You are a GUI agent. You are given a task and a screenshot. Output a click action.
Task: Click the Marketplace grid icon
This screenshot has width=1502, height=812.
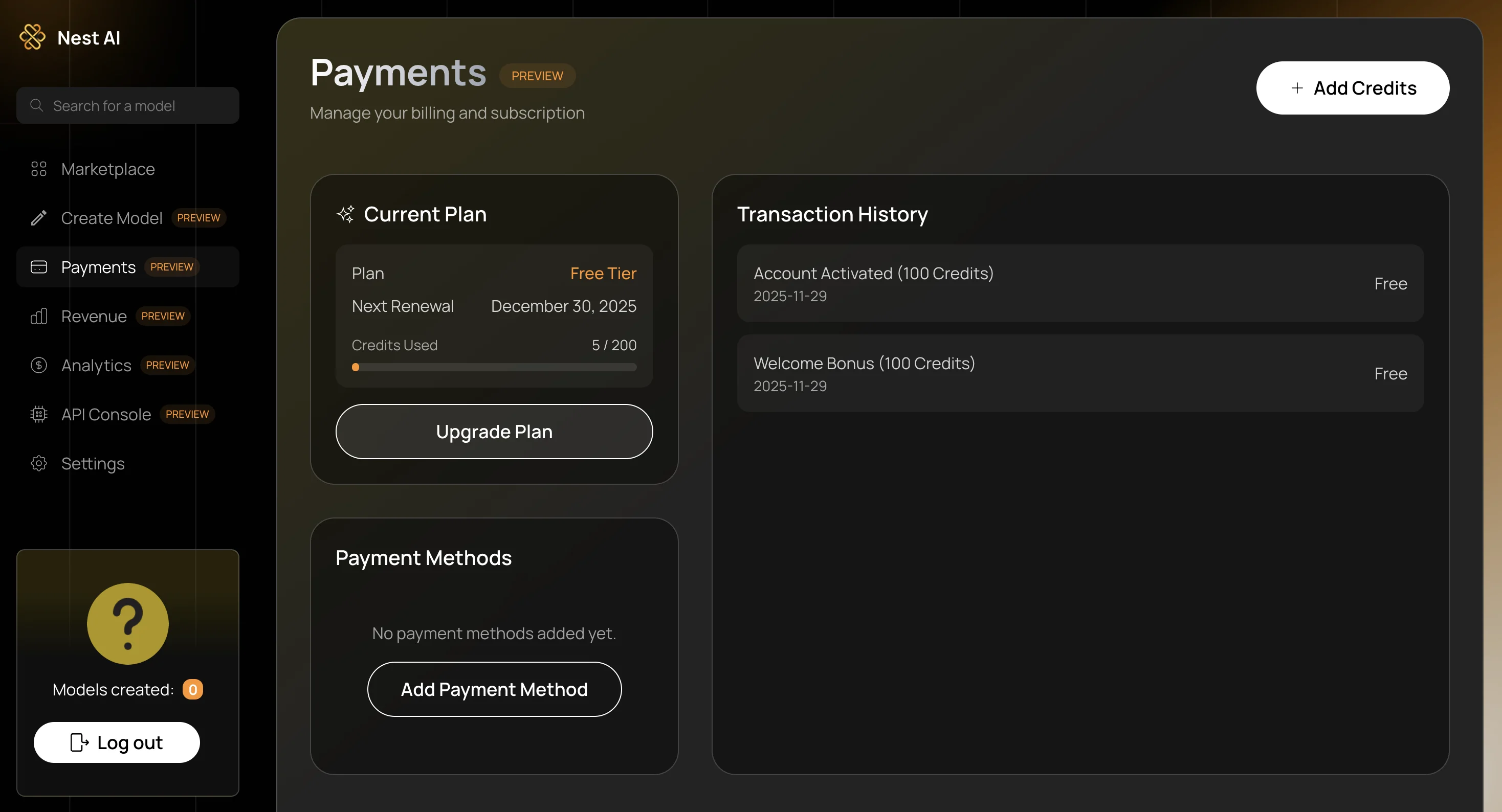[x=38, y=169]
